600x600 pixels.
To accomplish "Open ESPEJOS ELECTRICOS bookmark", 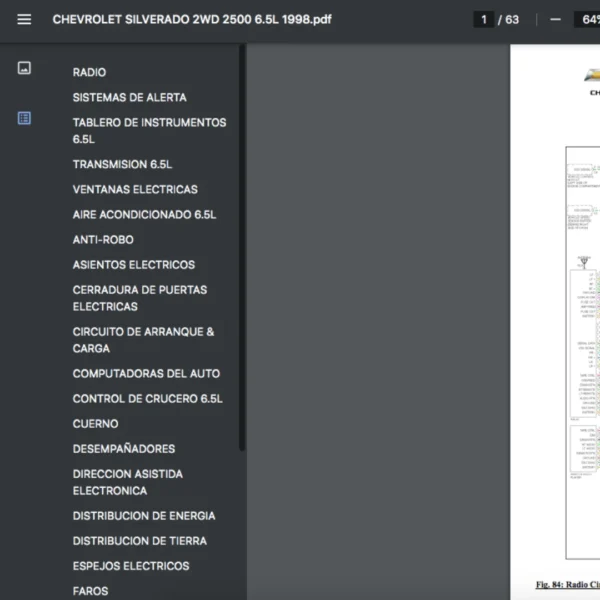I will tap(131, 566).
